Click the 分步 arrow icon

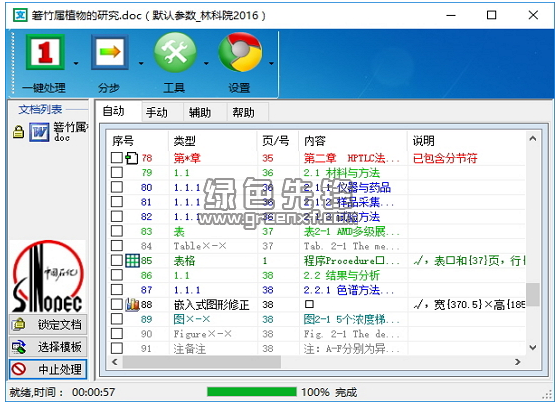click(110, 52)
